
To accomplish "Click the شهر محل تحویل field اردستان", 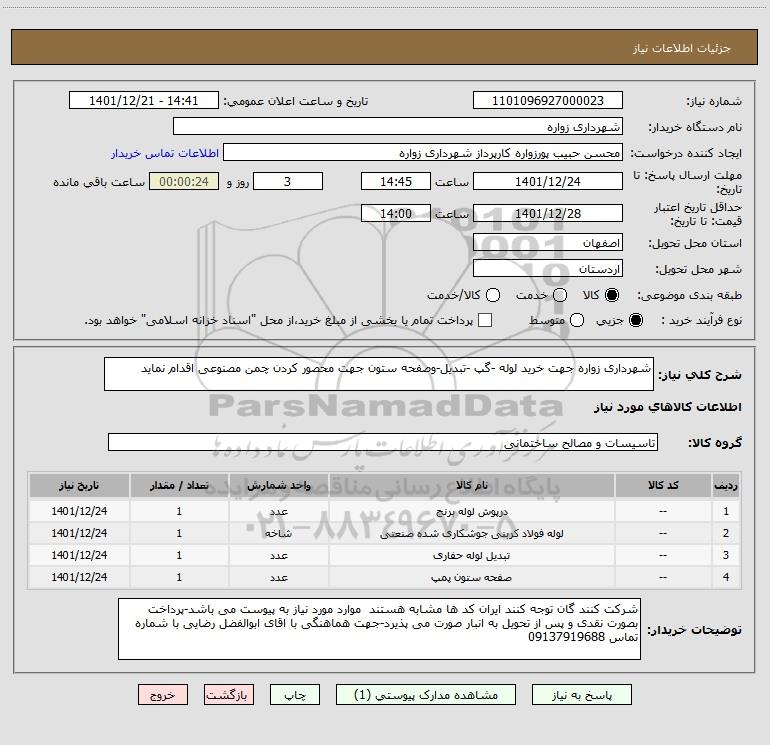I will 548,269.
